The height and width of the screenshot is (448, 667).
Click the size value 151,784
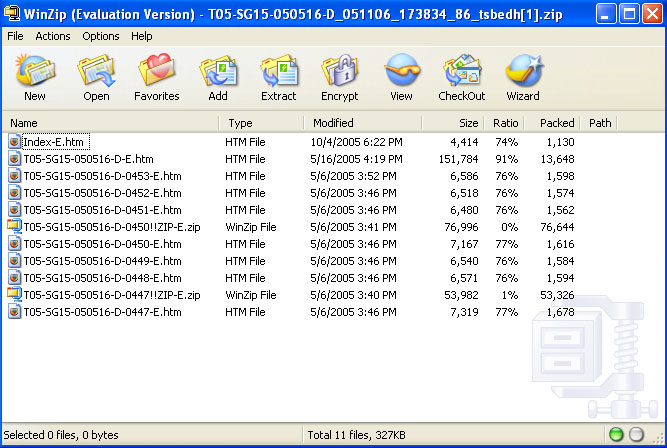click(x=459, y=159)
